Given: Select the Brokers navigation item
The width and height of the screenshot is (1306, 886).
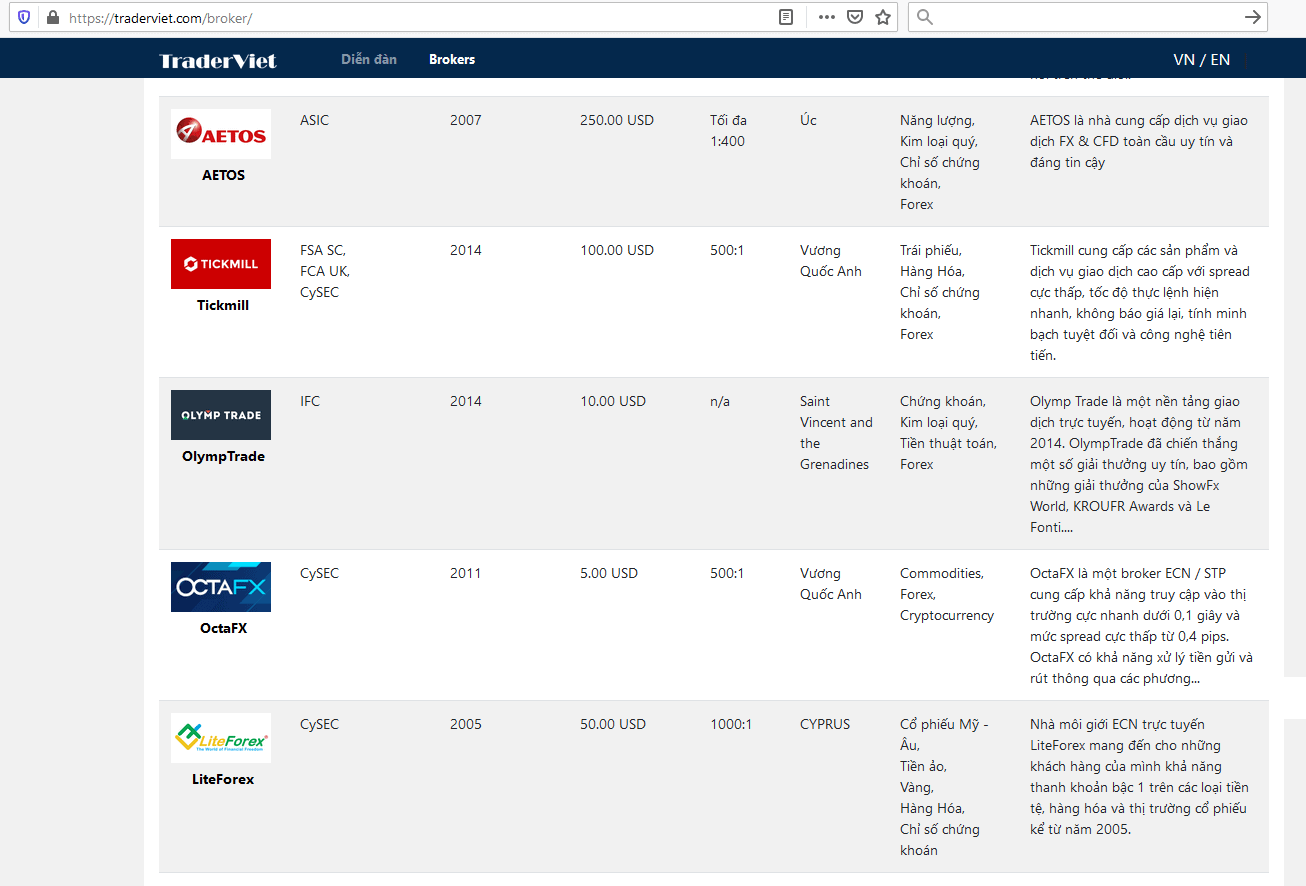Looking at the screenshot, I should pyautogui.click(x=452, y=59).
